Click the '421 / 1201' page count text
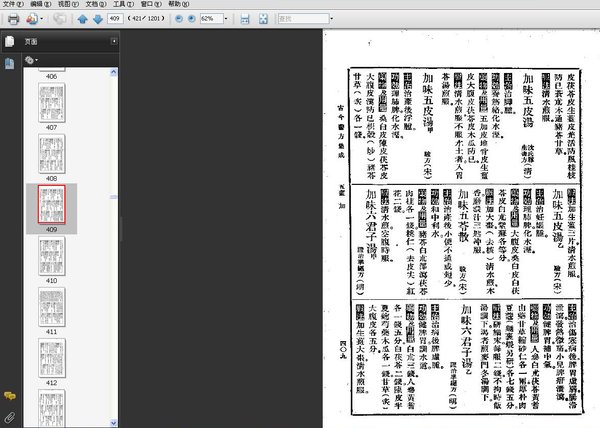Screen dimensions: 600x428 [x=146, y=18]
